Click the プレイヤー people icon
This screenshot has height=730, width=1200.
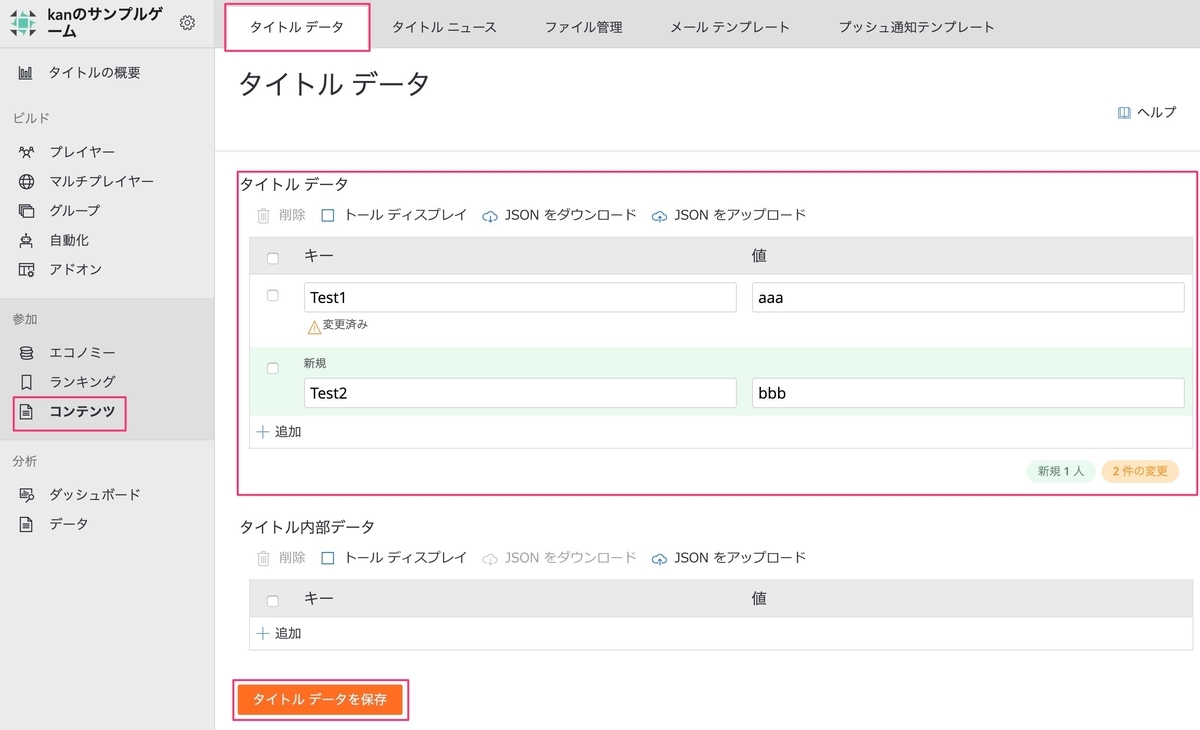click(x=26, y=152)
